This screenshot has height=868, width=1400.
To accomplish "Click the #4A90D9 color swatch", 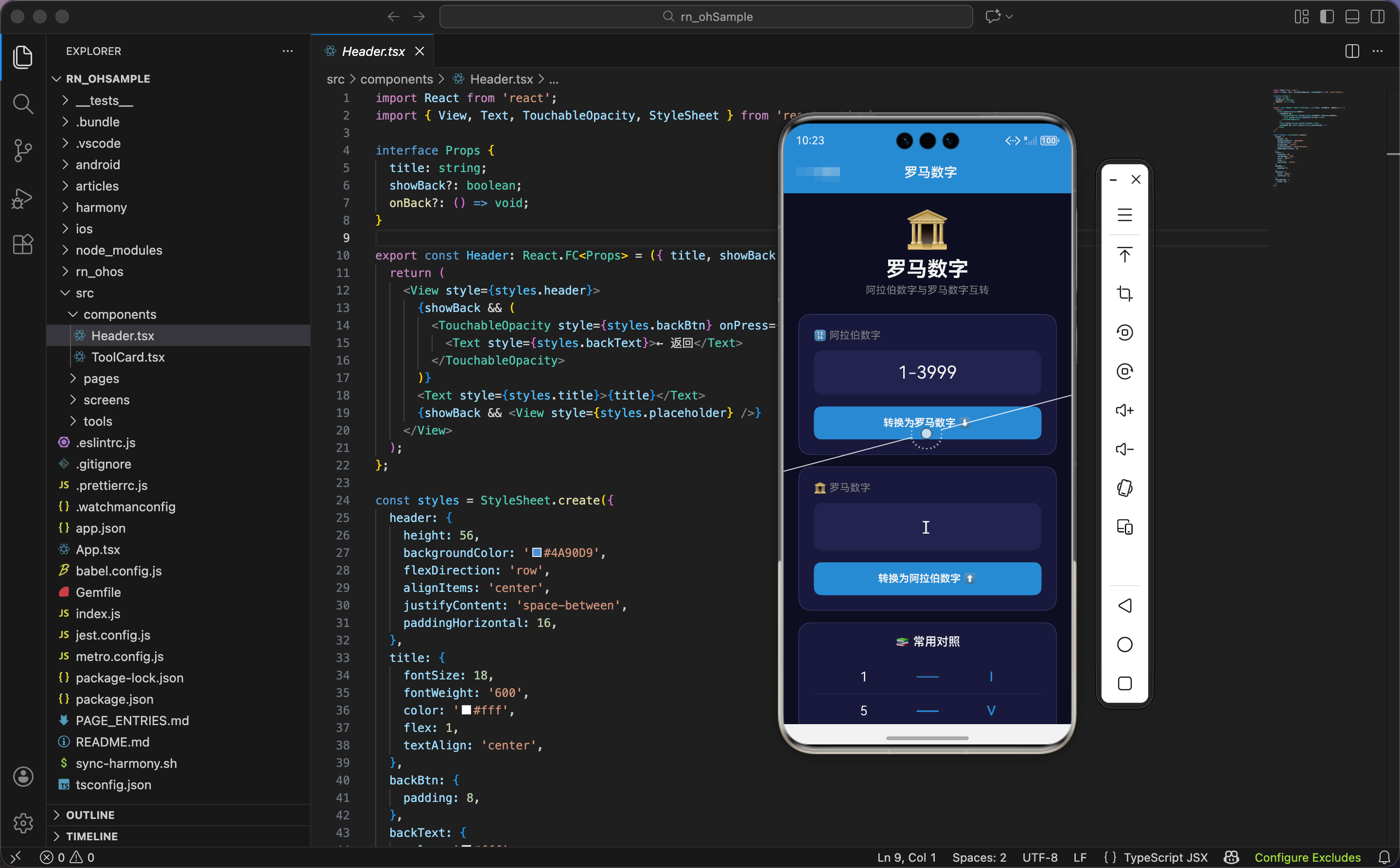I will pos(536,552).
